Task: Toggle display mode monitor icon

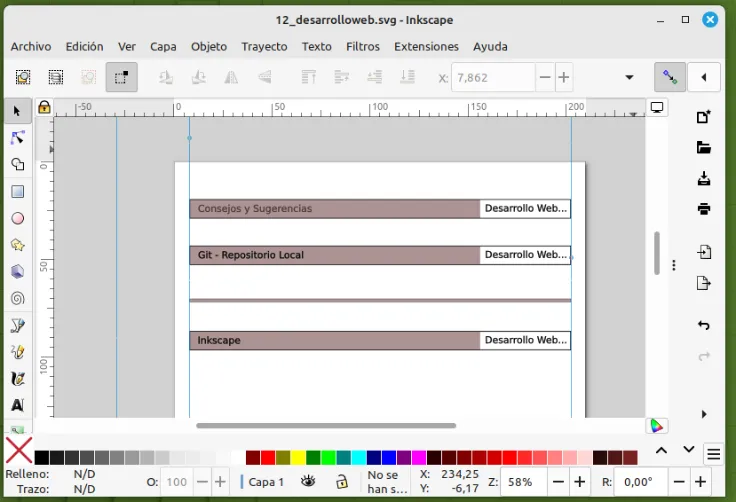Action: pyautogui.click(x=657, y=108)
